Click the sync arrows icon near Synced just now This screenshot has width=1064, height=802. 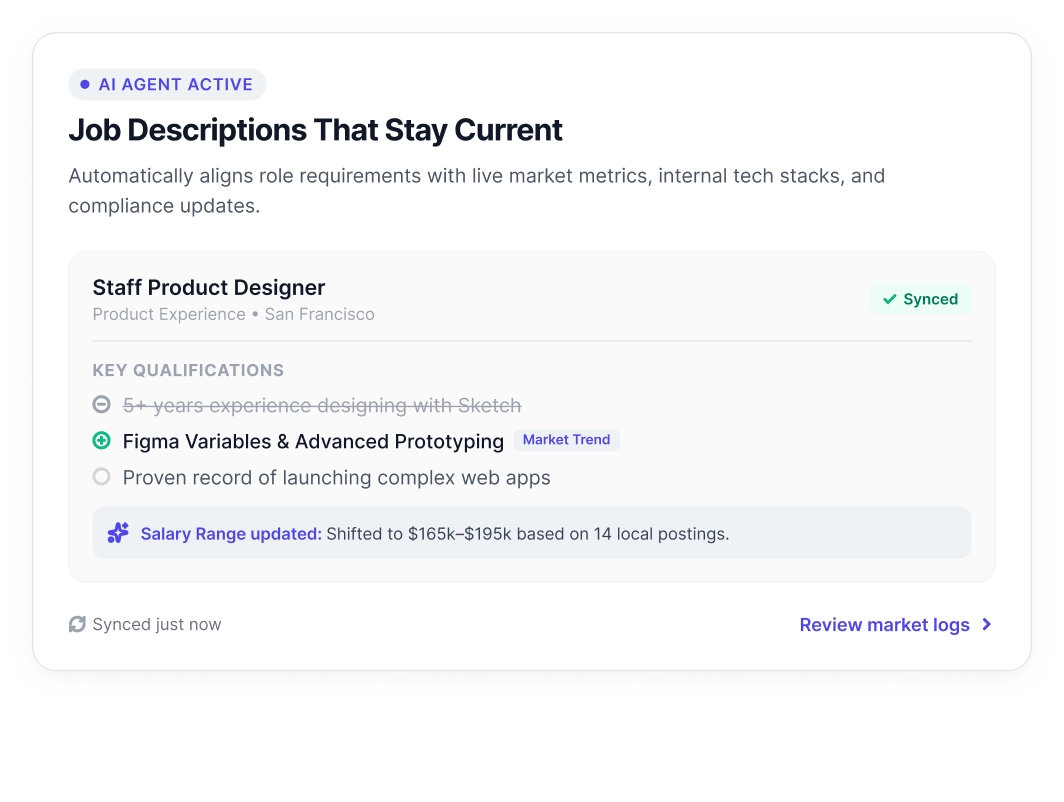point(77,624)
